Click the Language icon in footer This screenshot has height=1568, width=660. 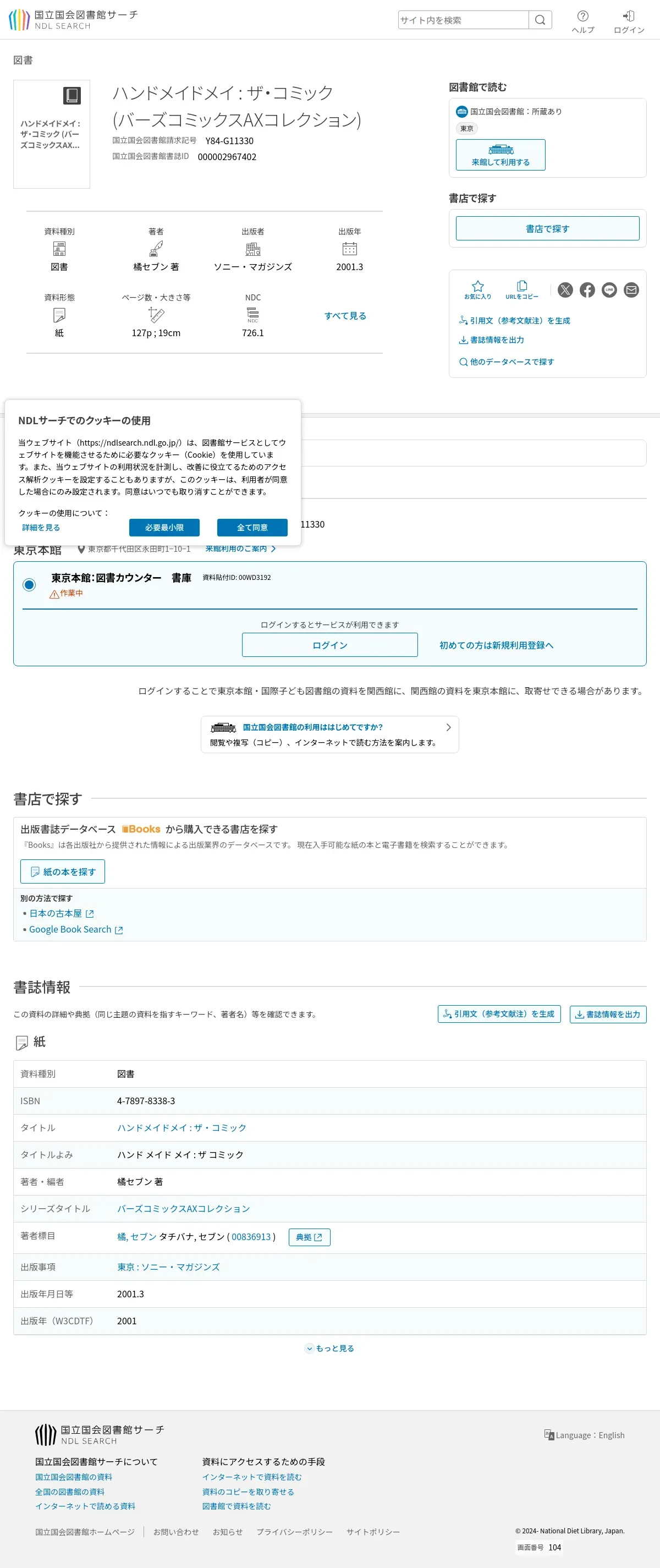point(549,1435)
